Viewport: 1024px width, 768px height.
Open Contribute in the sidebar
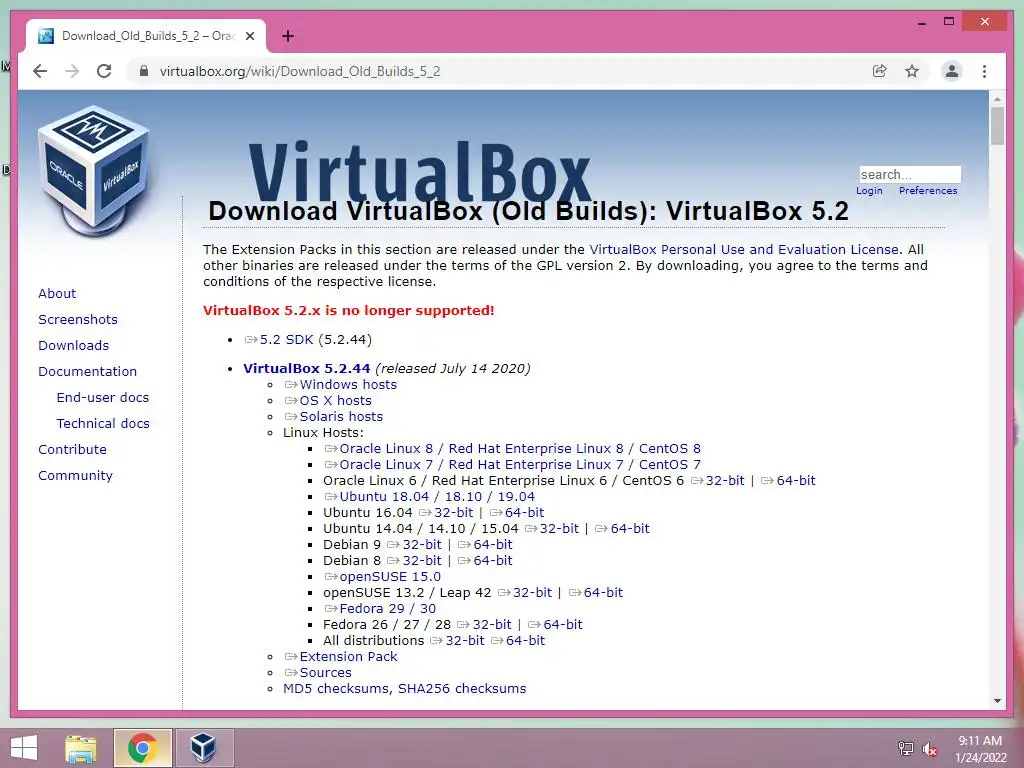pos(72,450)
